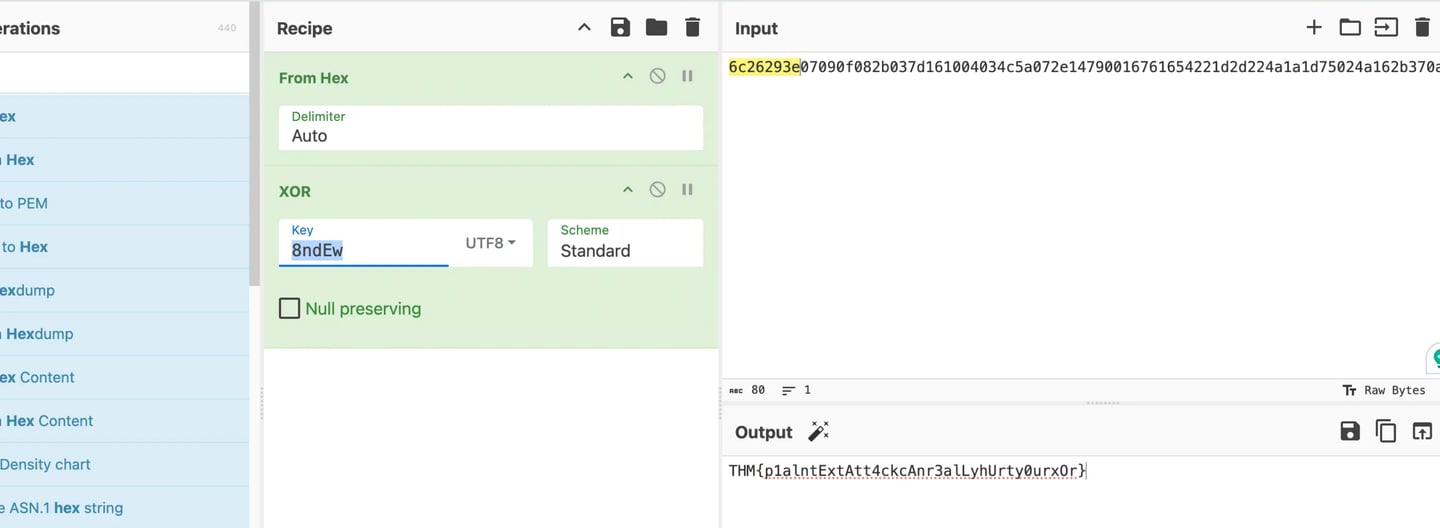Clear recipe with trash icon

[x=692, y=28]
